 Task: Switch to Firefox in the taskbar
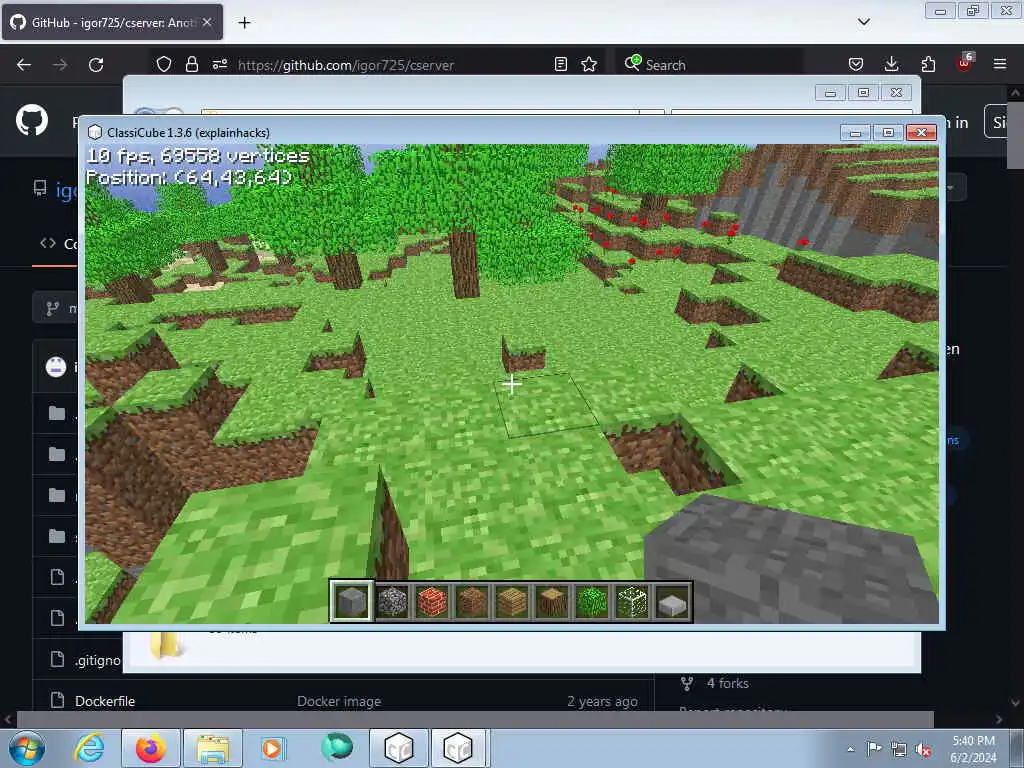[x=151, y=748]
